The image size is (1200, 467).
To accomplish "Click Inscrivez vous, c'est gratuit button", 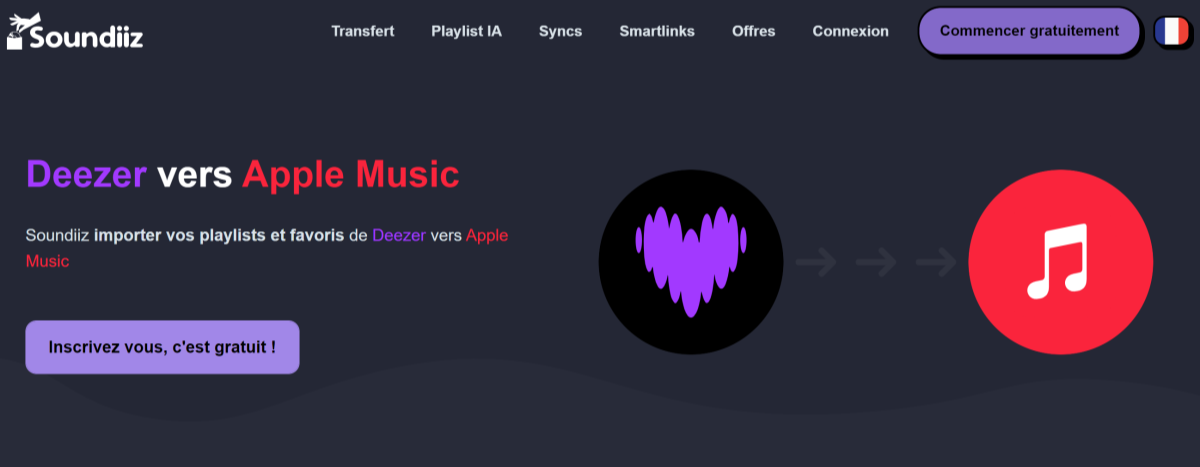I will coord(162,347).
